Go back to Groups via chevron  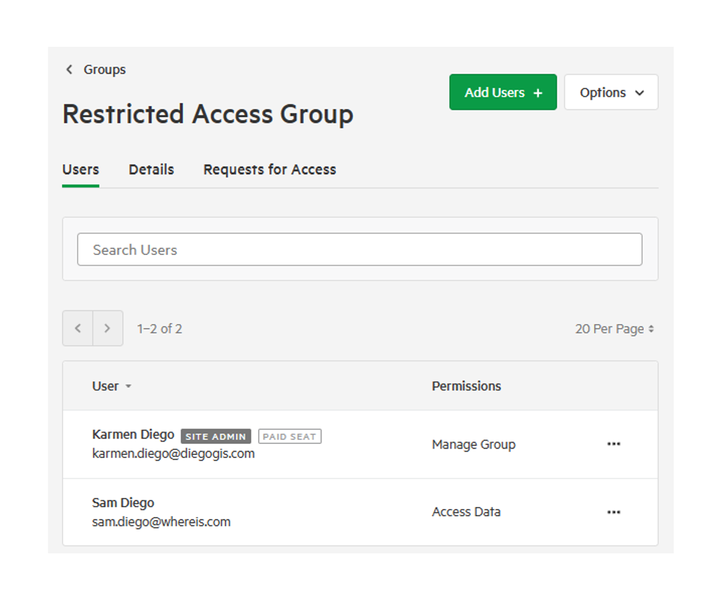point(69,69)
